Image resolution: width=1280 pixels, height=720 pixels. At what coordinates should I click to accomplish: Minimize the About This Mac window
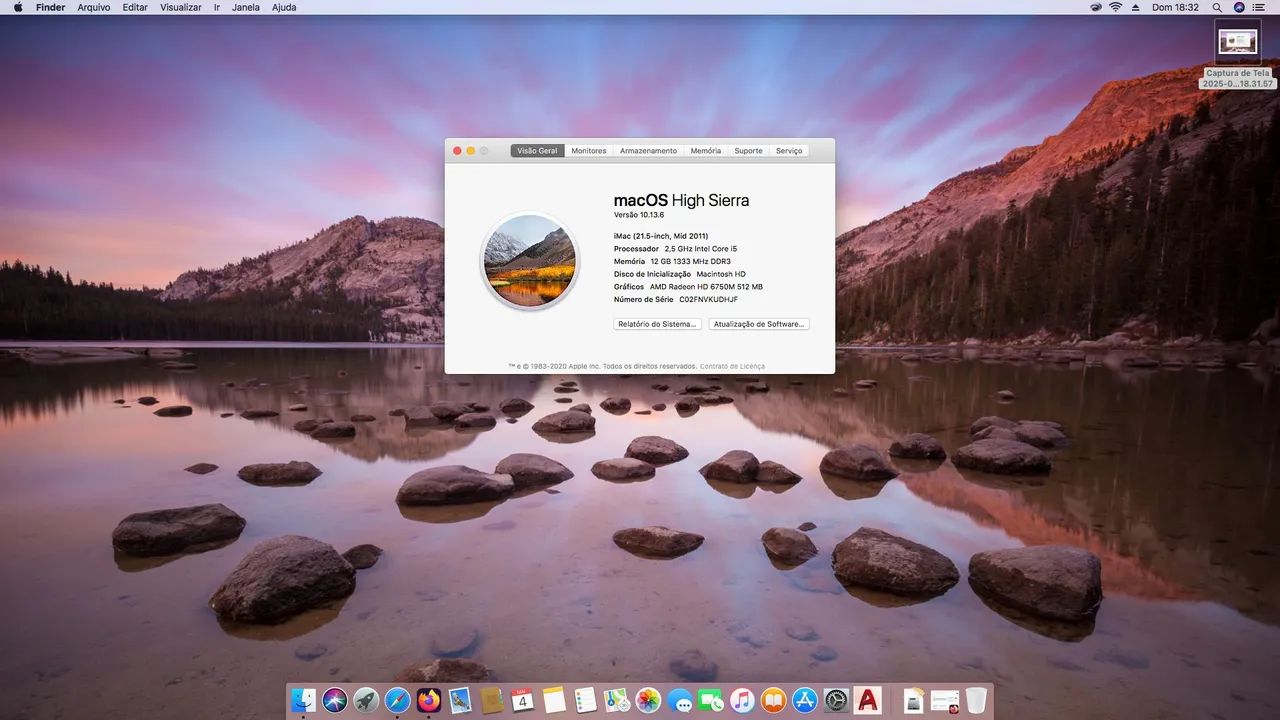coord(471,151)
